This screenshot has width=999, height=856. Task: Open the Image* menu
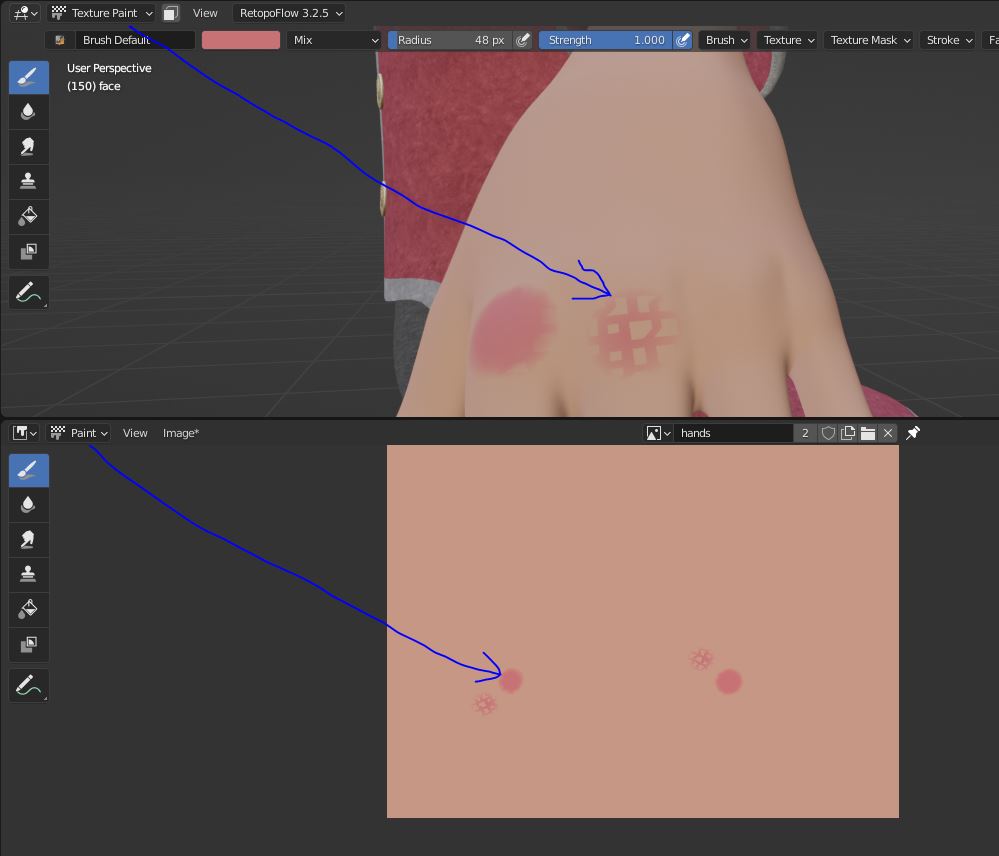(181, 433)
